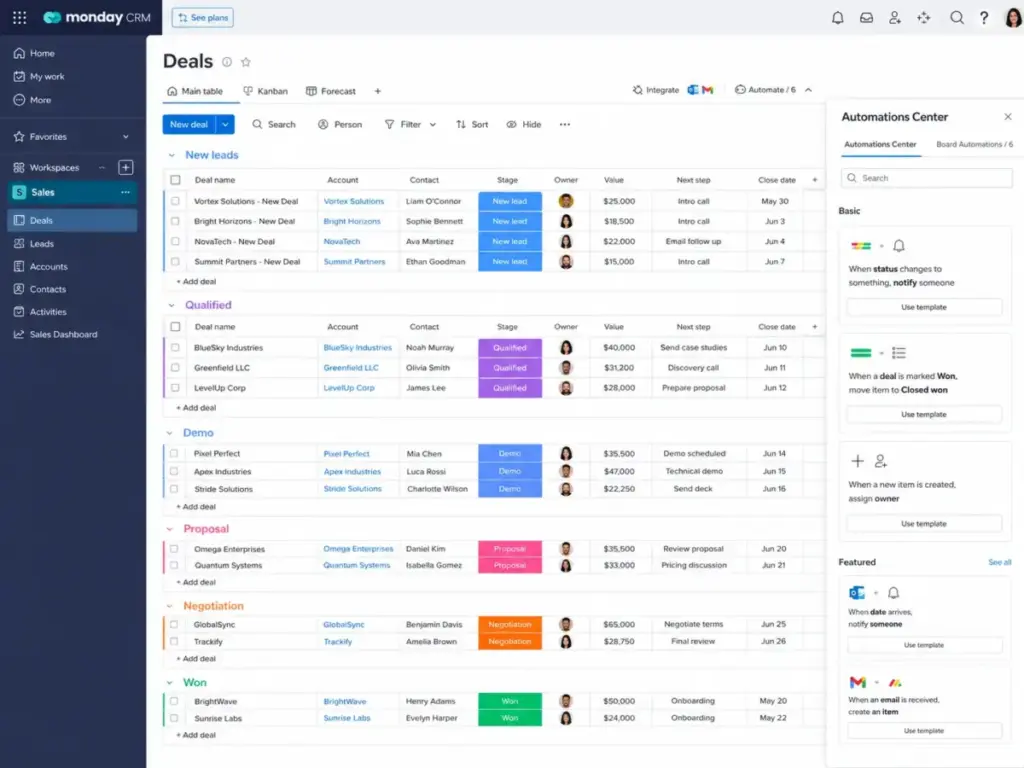The height and width of the screenshot is (768, 1024).
Task: Open the apps grid menu icon
Action: [20, 18]
